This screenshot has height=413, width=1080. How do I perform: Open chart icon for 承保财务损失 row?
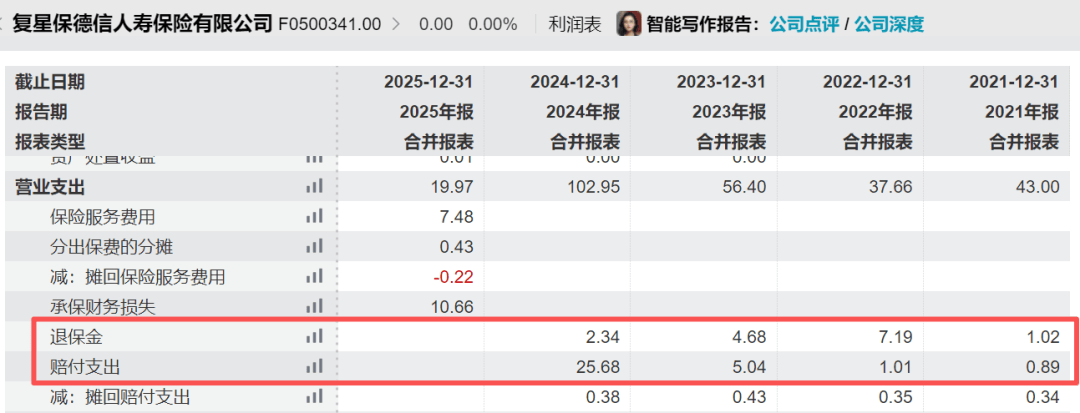point(314,306)
